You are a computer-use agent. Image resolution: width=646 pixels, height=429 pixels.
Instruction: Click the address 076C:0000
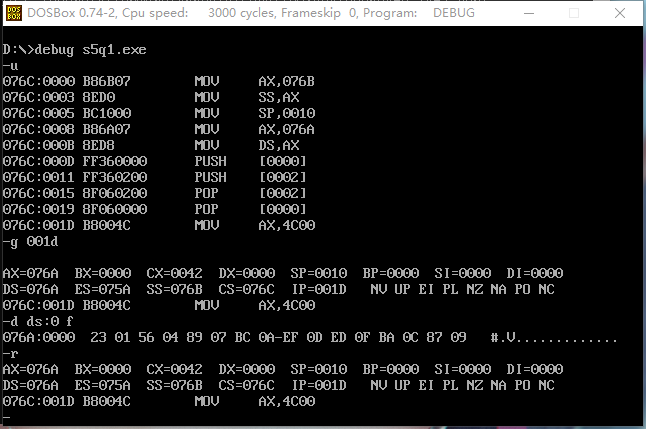point(39,82)
